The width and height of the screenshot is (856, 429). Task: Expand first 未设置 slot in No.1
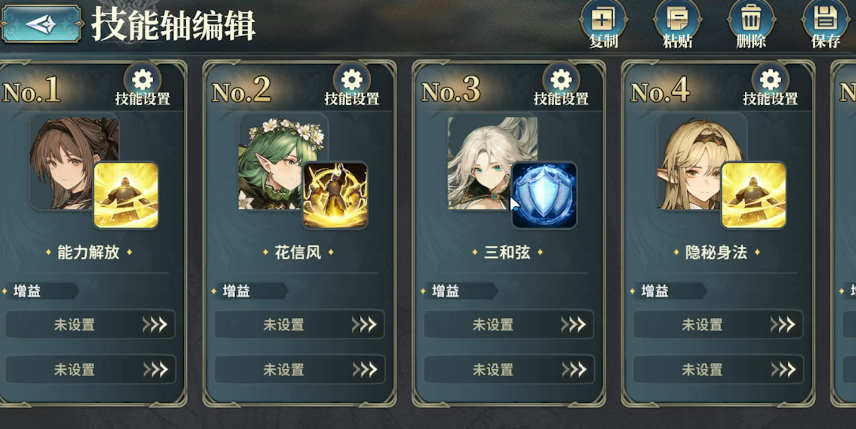click(x=91, y=325)
